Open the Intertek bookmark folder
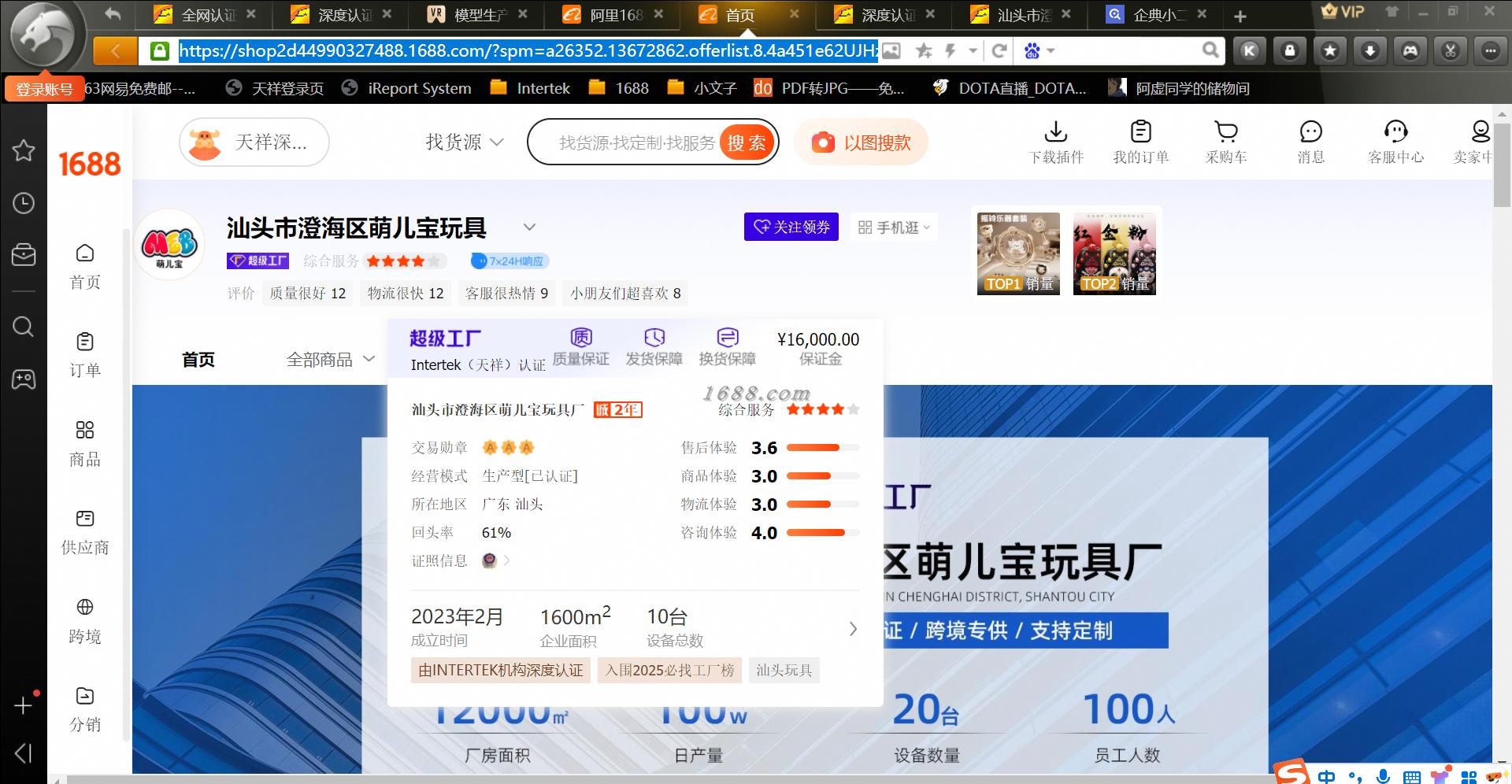The image size is (1512, 784). pyautogui.click(x=530, y=88)
